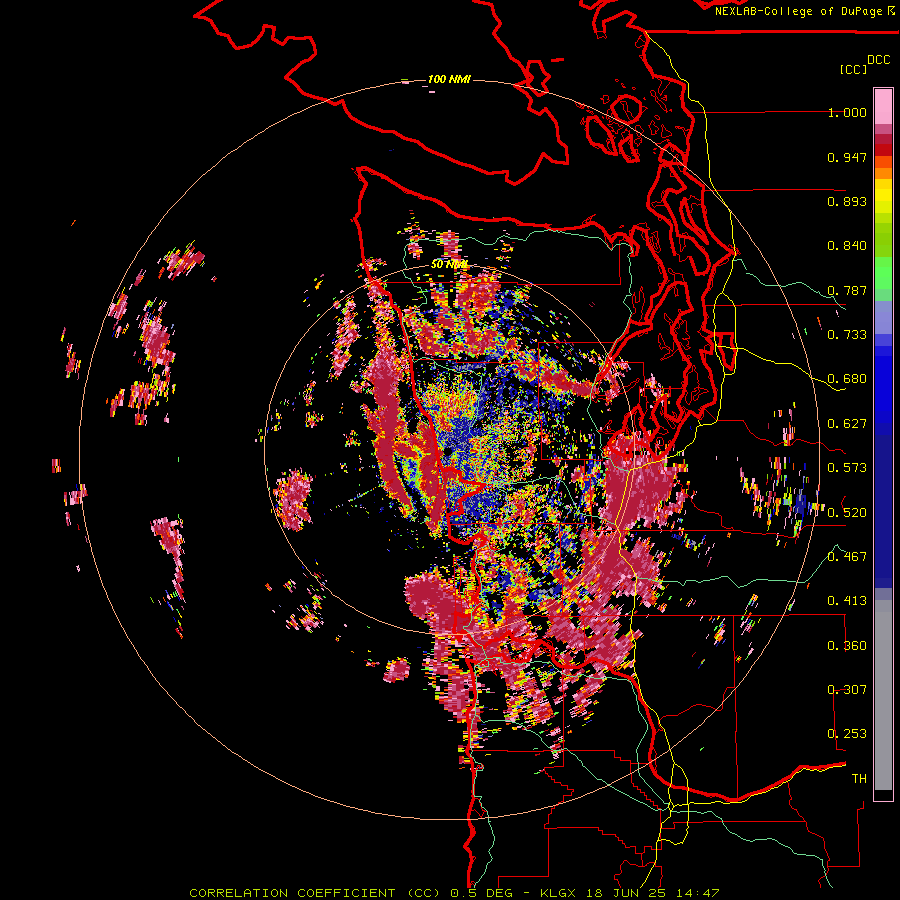The width and height of the screenshot is (900, 900).
Task: Select the 50 NMI range ring label
Action: pyautogui.click(x=449, y=265)
